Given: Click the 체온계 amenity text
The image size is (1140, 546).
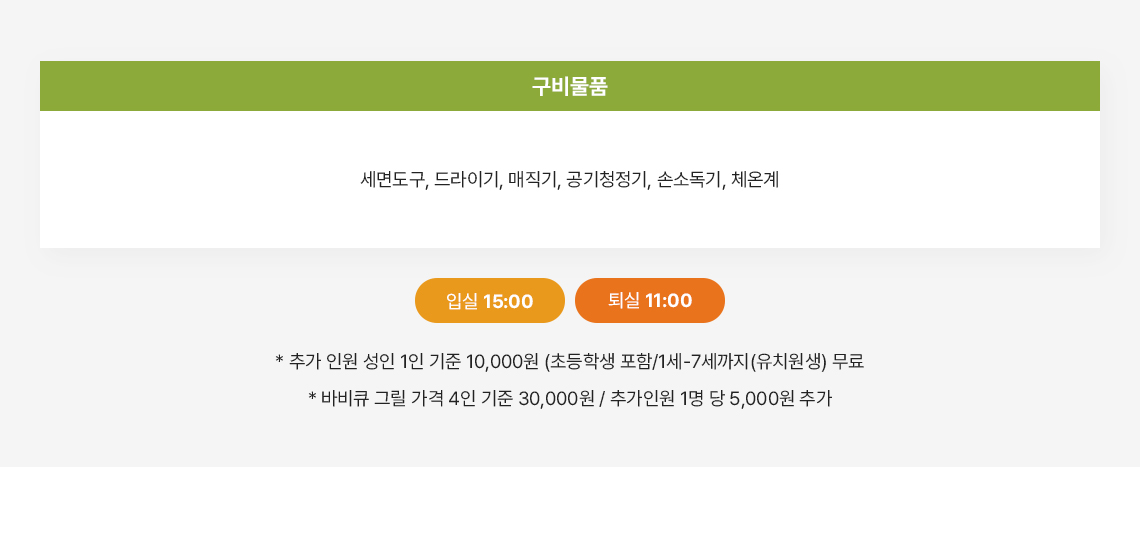Looking at the screenshot, I should click(755, 180).
